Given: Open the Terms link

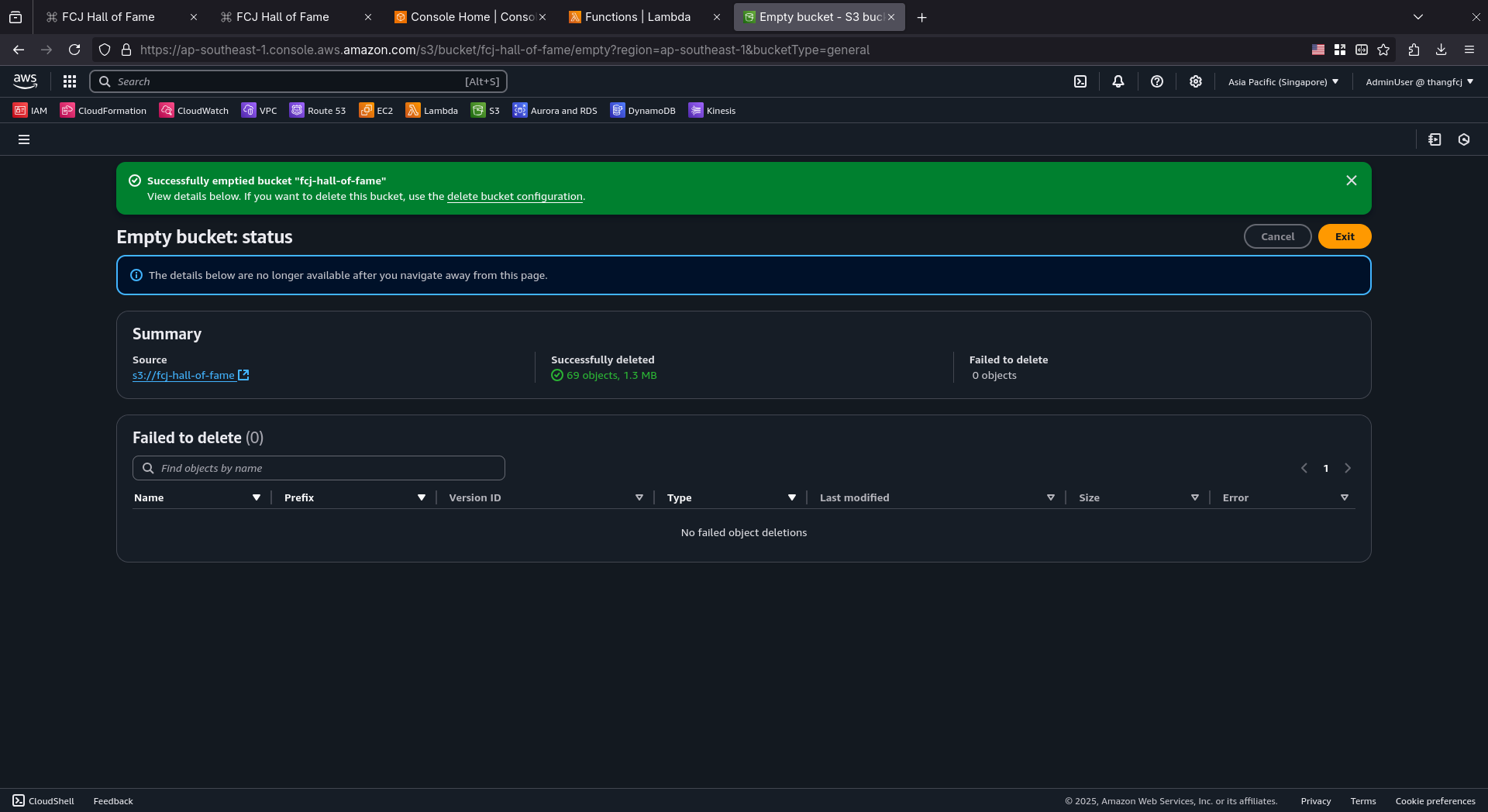Looking at the screenshot, I should pyautogui.click(x=1362, y=800).
